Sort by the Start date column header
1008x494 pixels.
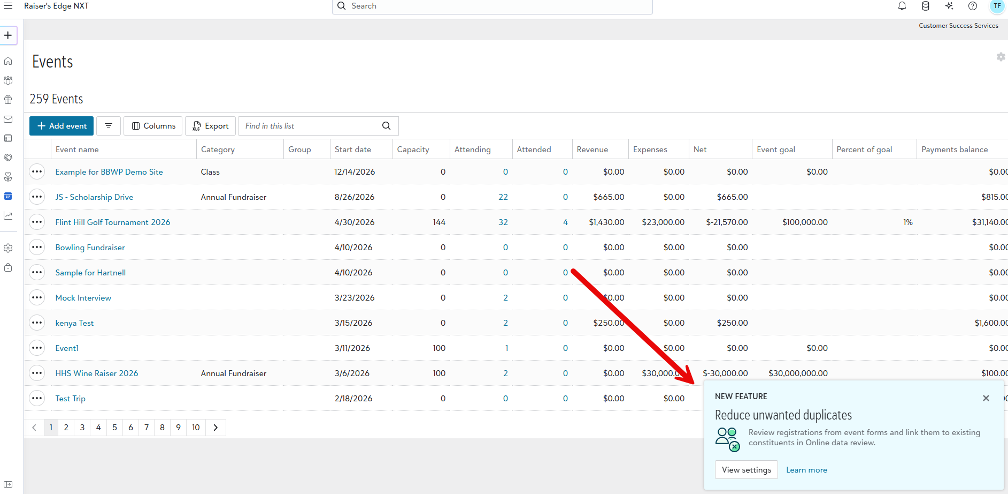click(x=353, y=149)
